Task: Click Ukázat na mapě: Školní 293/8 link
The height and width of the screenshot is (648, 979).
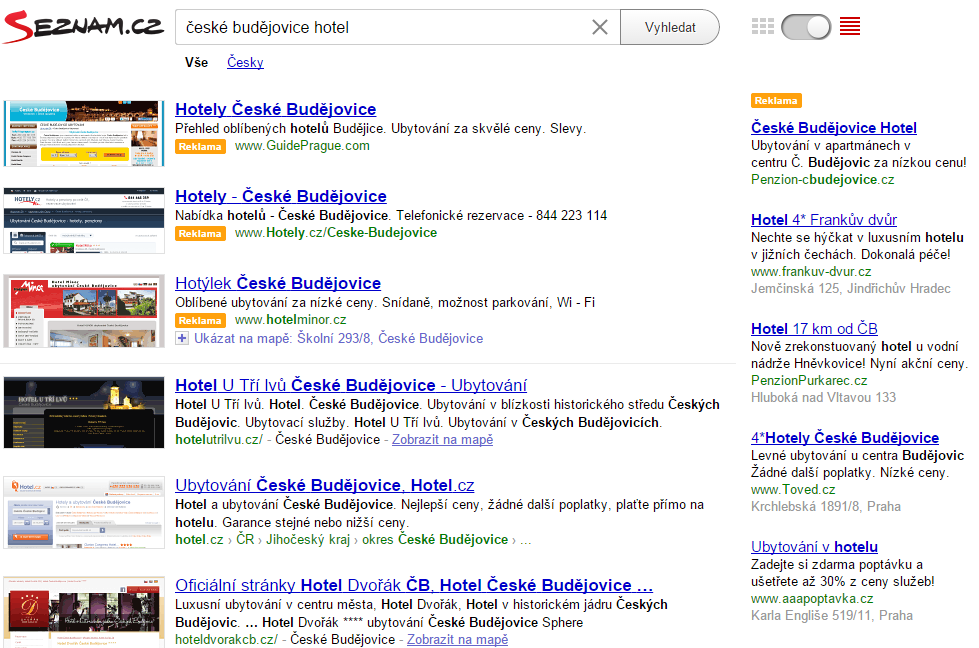Action: coord(338,338)
